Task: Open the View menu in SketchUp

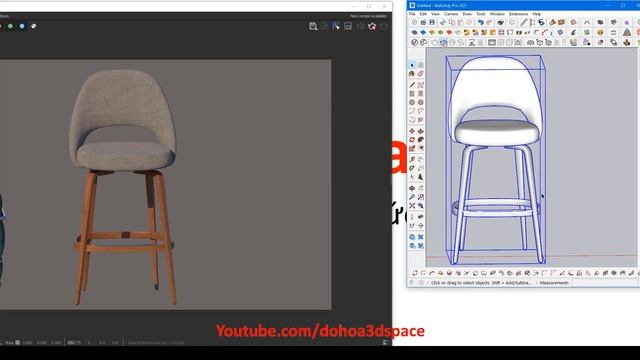Action: (436, 14)
